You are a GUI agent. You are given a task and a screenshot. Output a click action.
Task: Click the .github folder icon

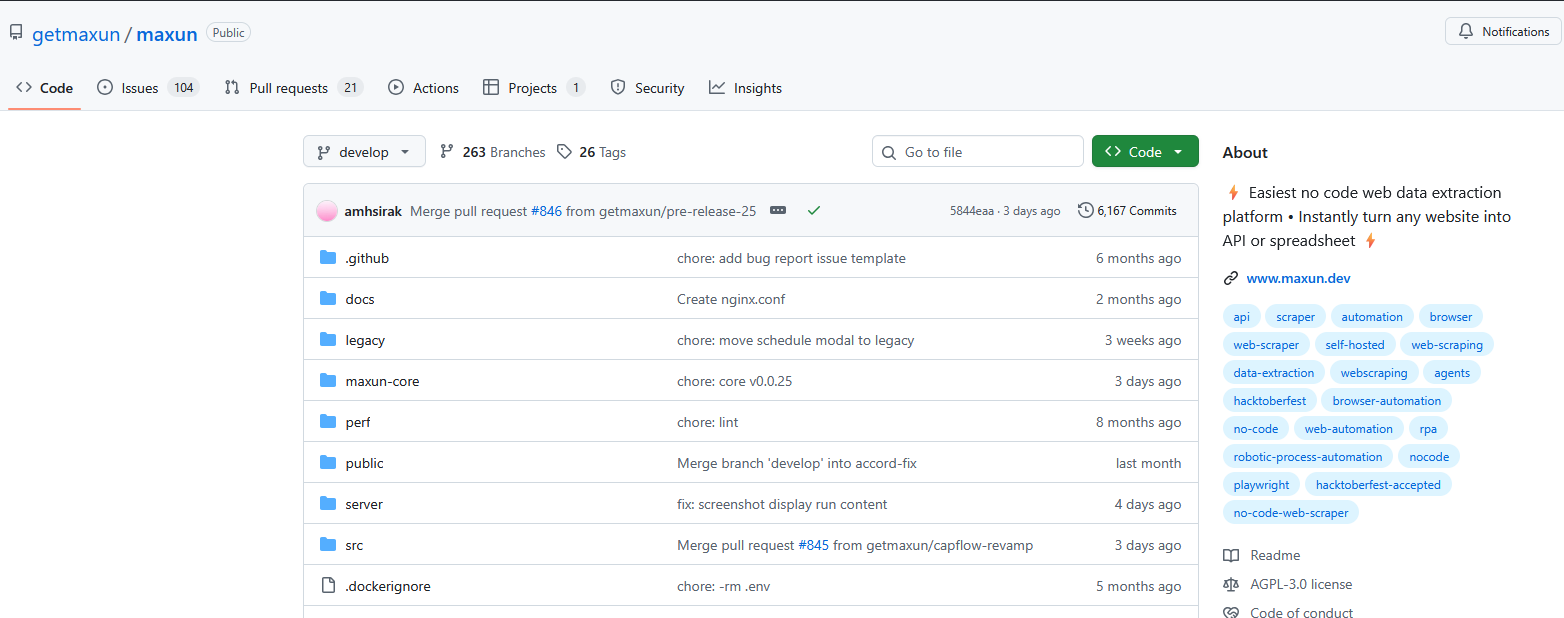328,258
